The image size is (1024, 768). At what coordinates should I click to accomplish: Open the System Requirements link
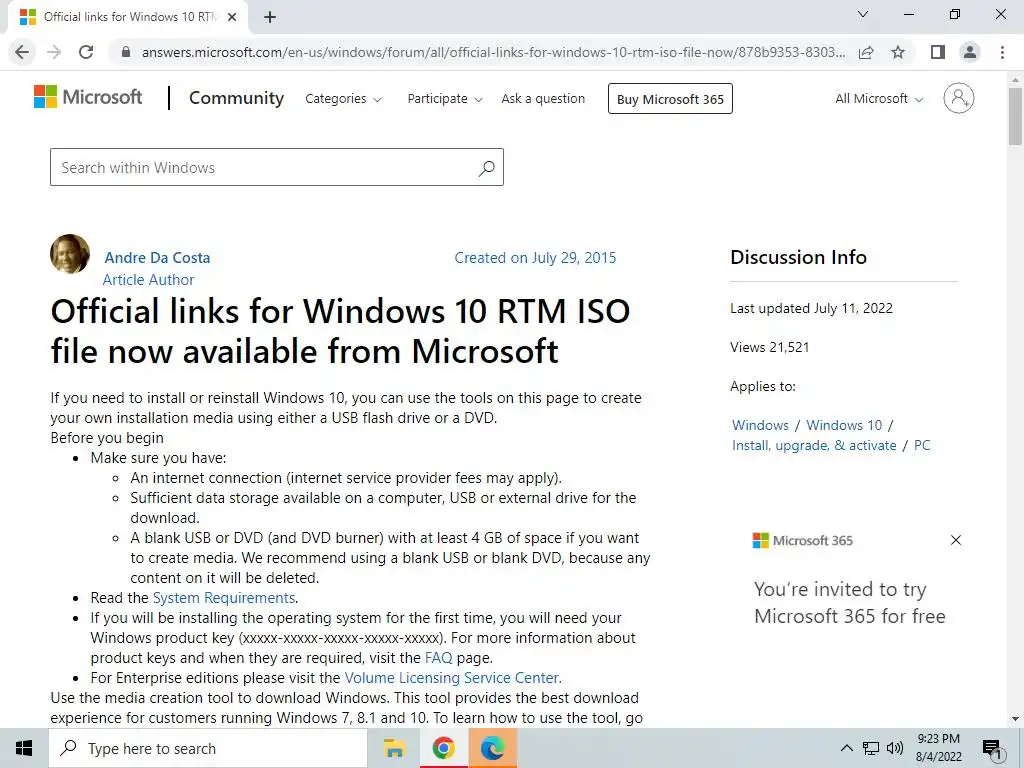(x=224, y=598)
